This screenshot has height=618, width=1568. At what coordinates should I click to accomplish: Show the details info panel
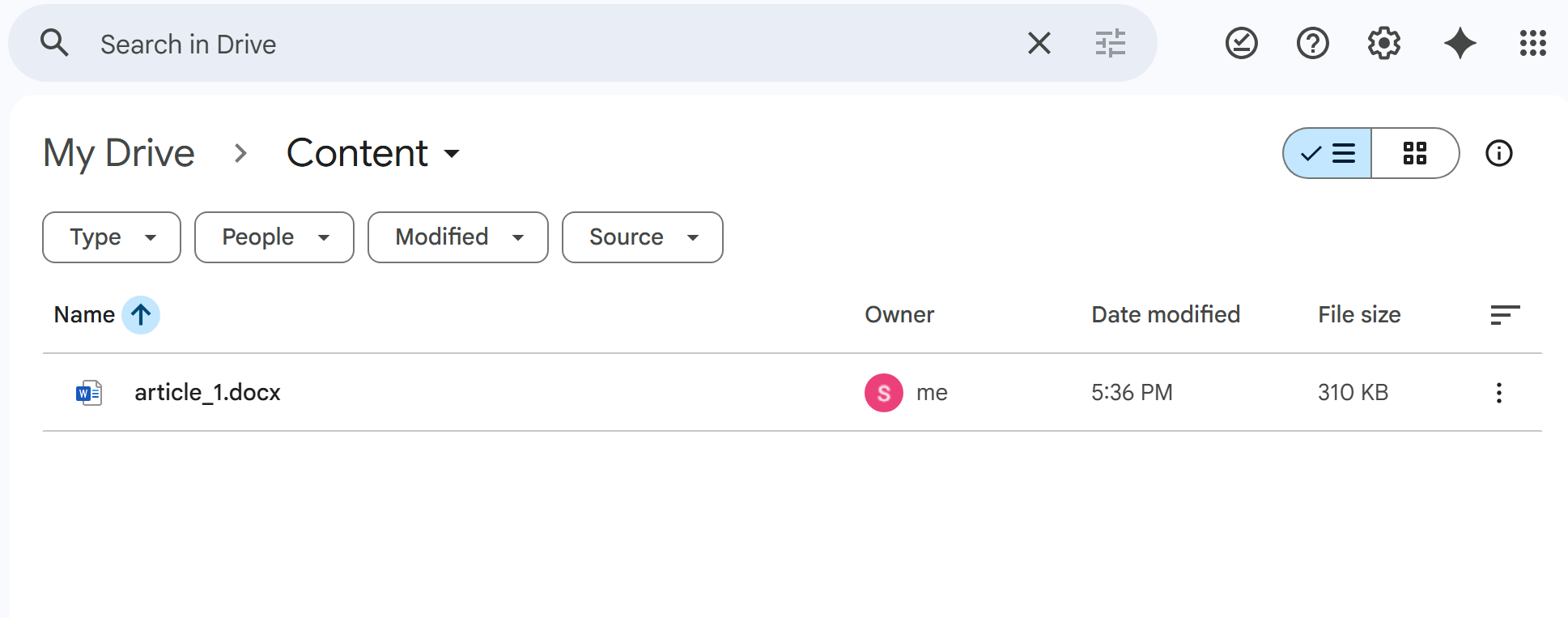[1499, 153]
